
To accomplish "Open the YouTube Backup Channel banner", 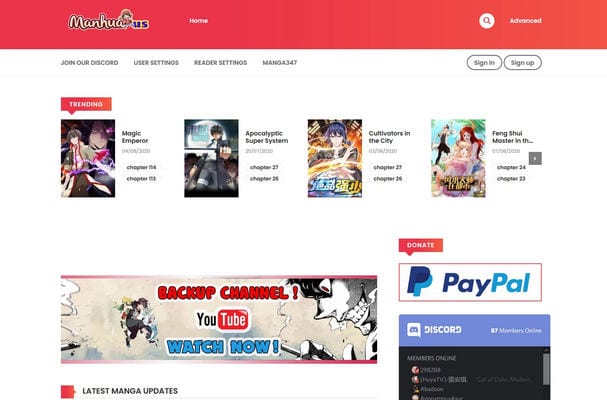I will [219, 319].
